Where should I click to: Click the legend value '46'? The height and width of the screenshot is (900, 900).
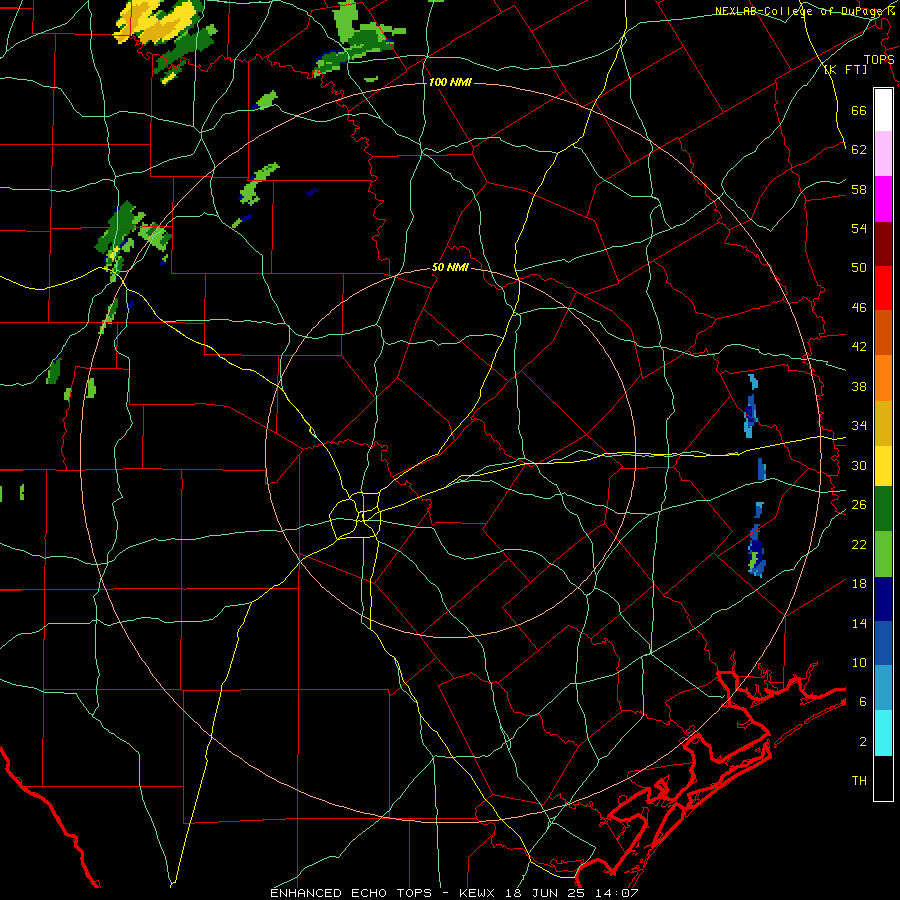tap(859, 308)
